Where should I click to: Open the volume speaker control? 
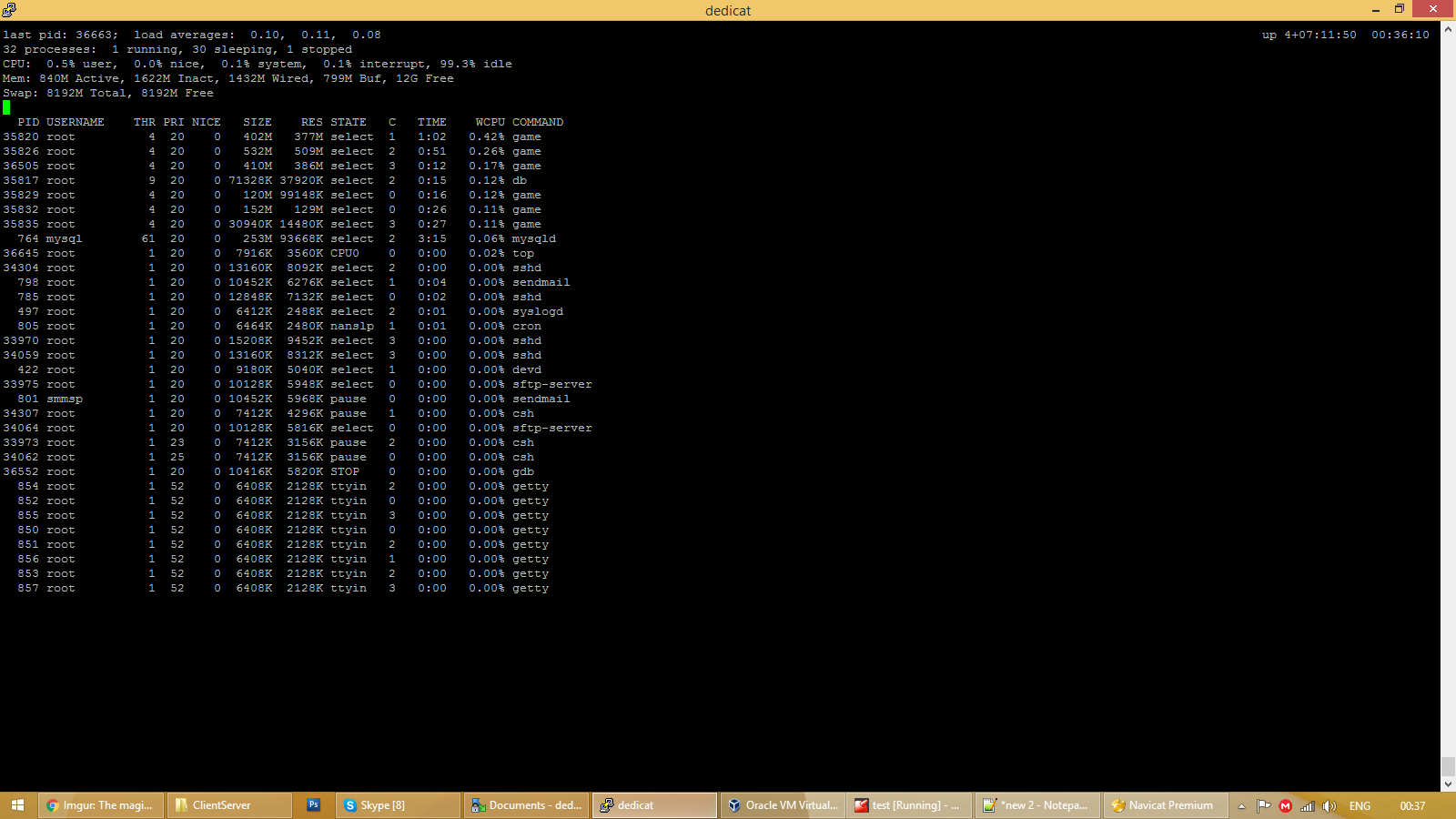[1330, 806]
